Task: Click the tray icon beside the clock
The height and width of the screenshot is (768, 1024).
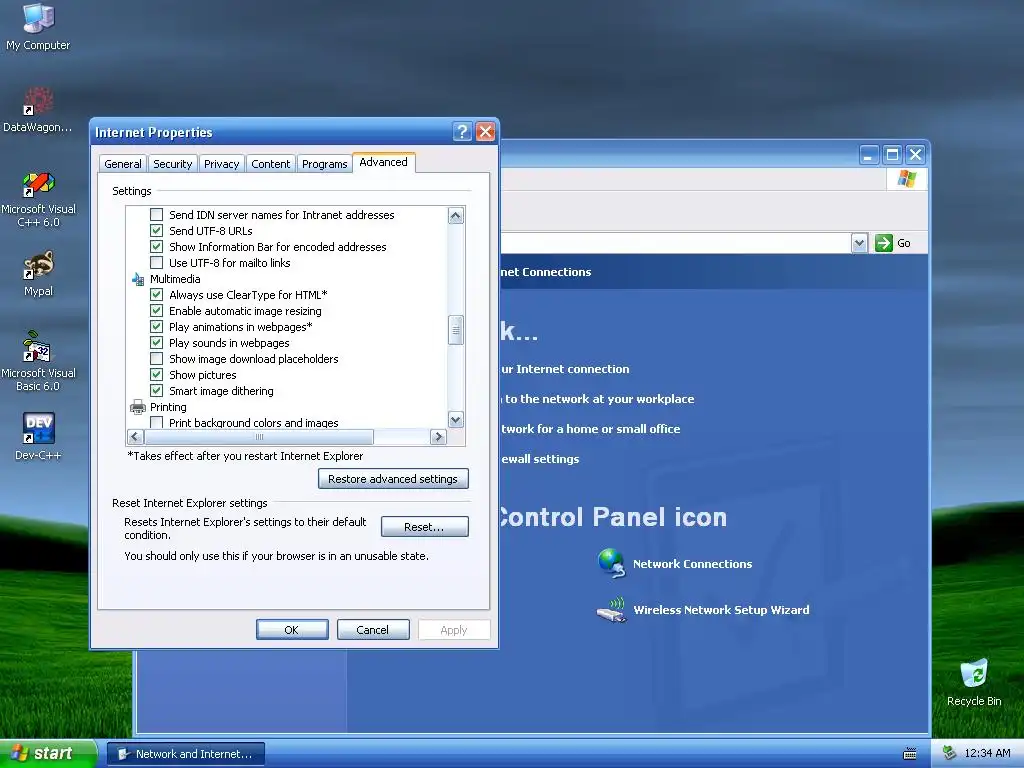Action: pyautogui.click(x=950, y=753)
